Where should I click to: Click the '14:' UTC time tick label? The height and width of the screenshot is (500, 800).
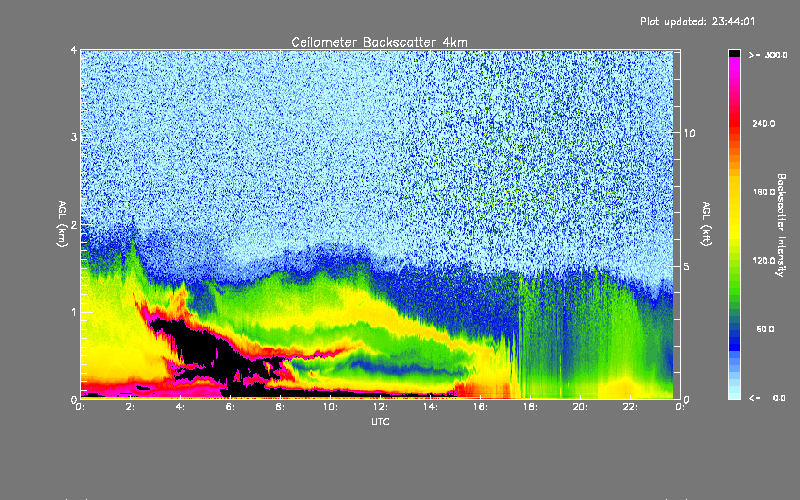coord(431,407)
